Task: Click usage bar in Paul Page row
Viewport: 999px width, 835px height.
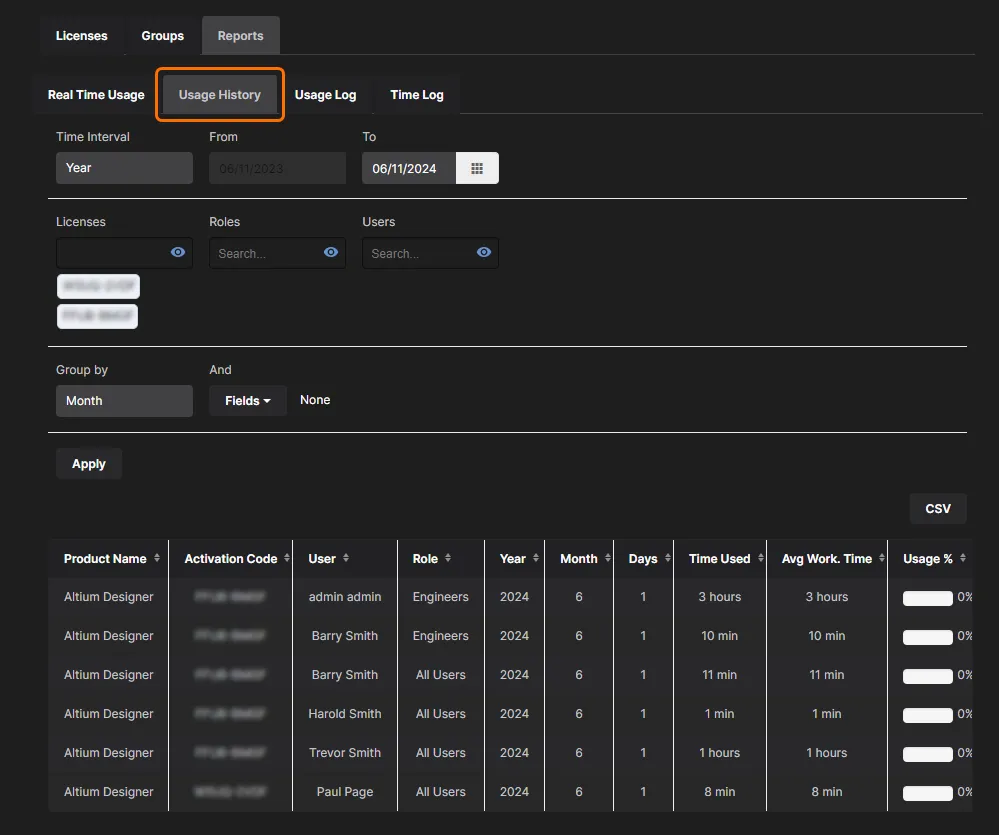Action: click(x=928, y=793)
